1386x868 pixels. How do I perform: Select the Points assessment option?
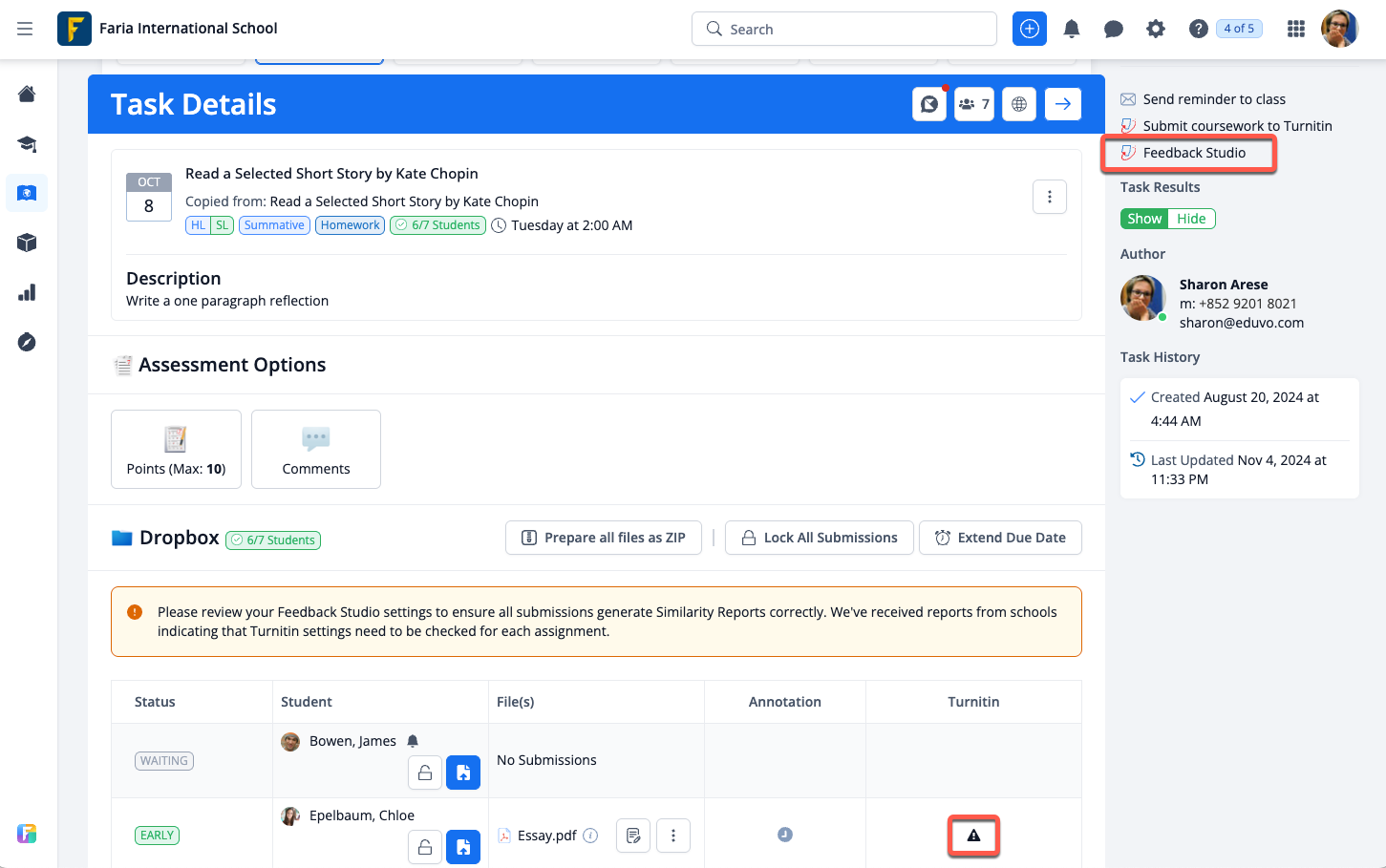click(176, 450)
